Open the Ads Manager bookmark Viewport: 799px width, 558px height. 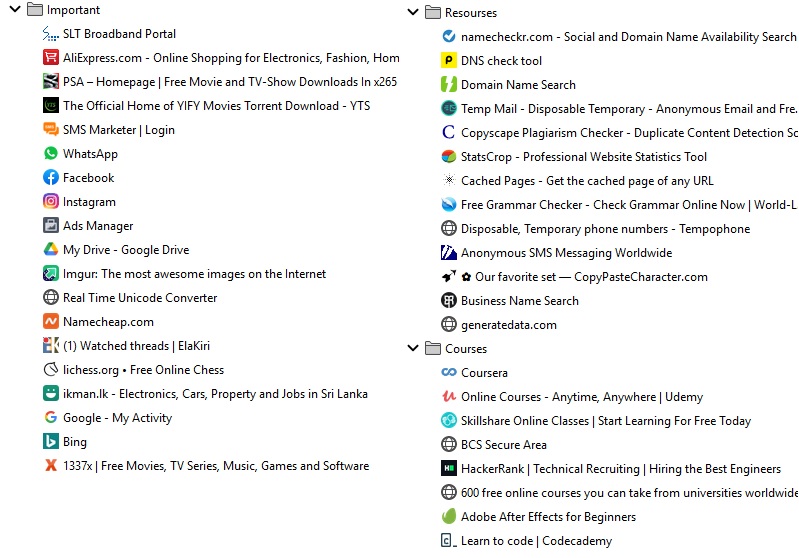coord(98,226)
